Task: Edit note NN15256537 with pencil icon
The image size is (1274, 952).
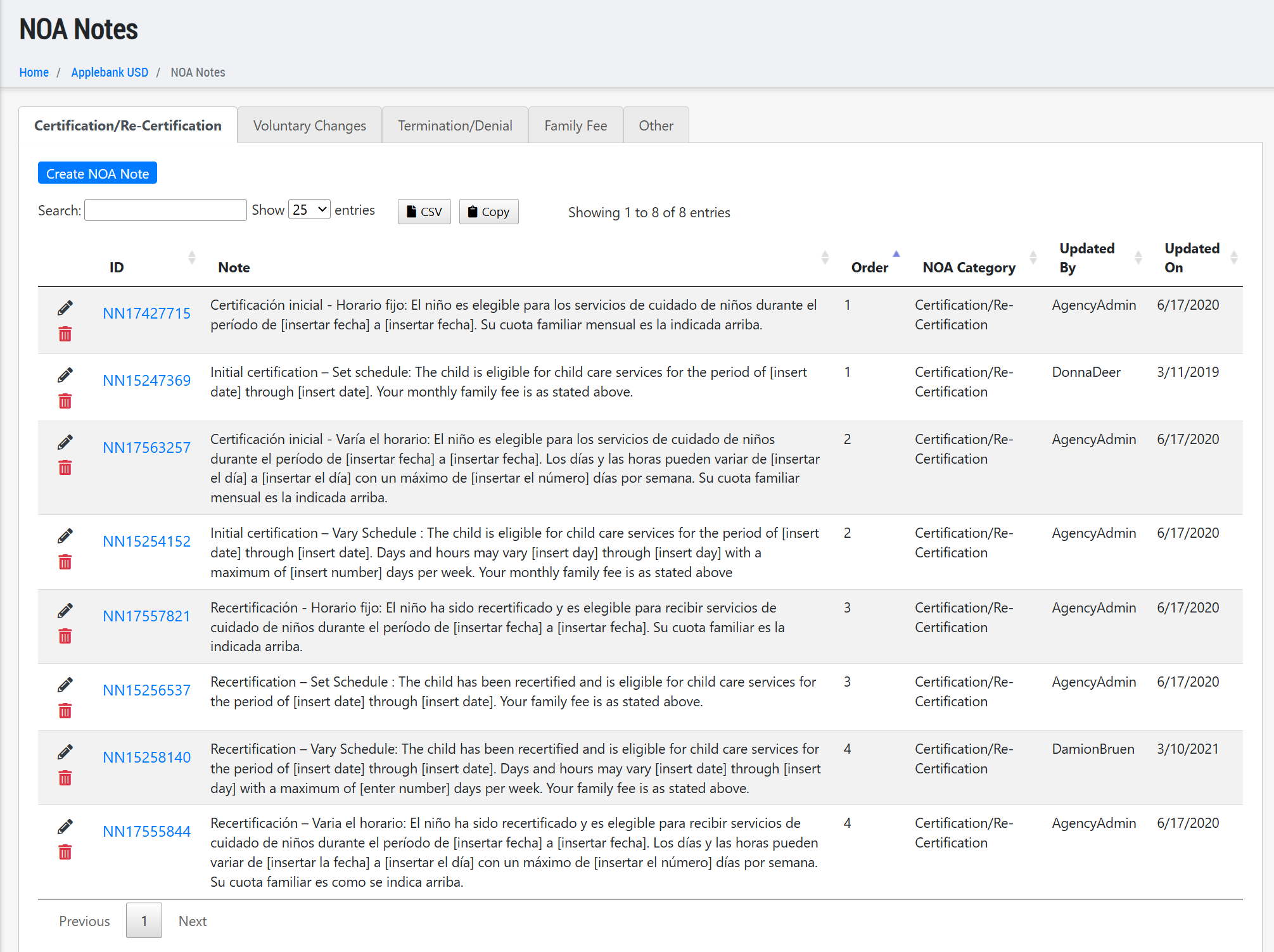Action: coord(65,685)
